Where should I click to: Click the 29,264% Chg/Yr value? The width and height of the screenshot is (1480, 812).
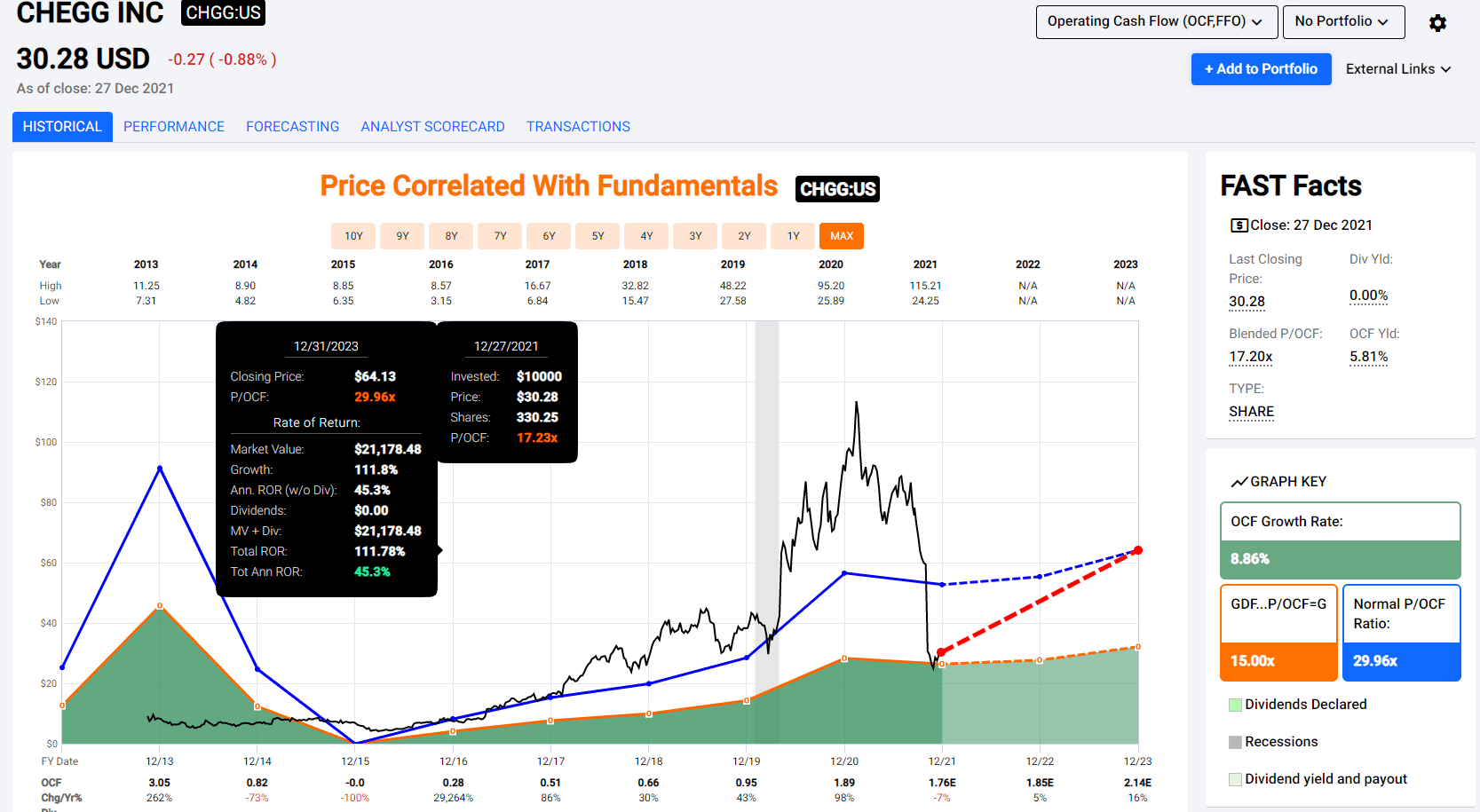pos(453,798)
